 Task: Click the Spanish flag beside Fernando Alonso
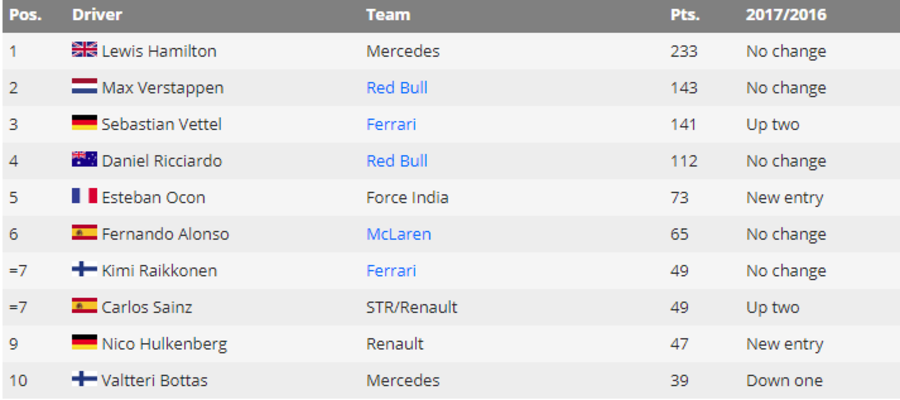point(84,233)
